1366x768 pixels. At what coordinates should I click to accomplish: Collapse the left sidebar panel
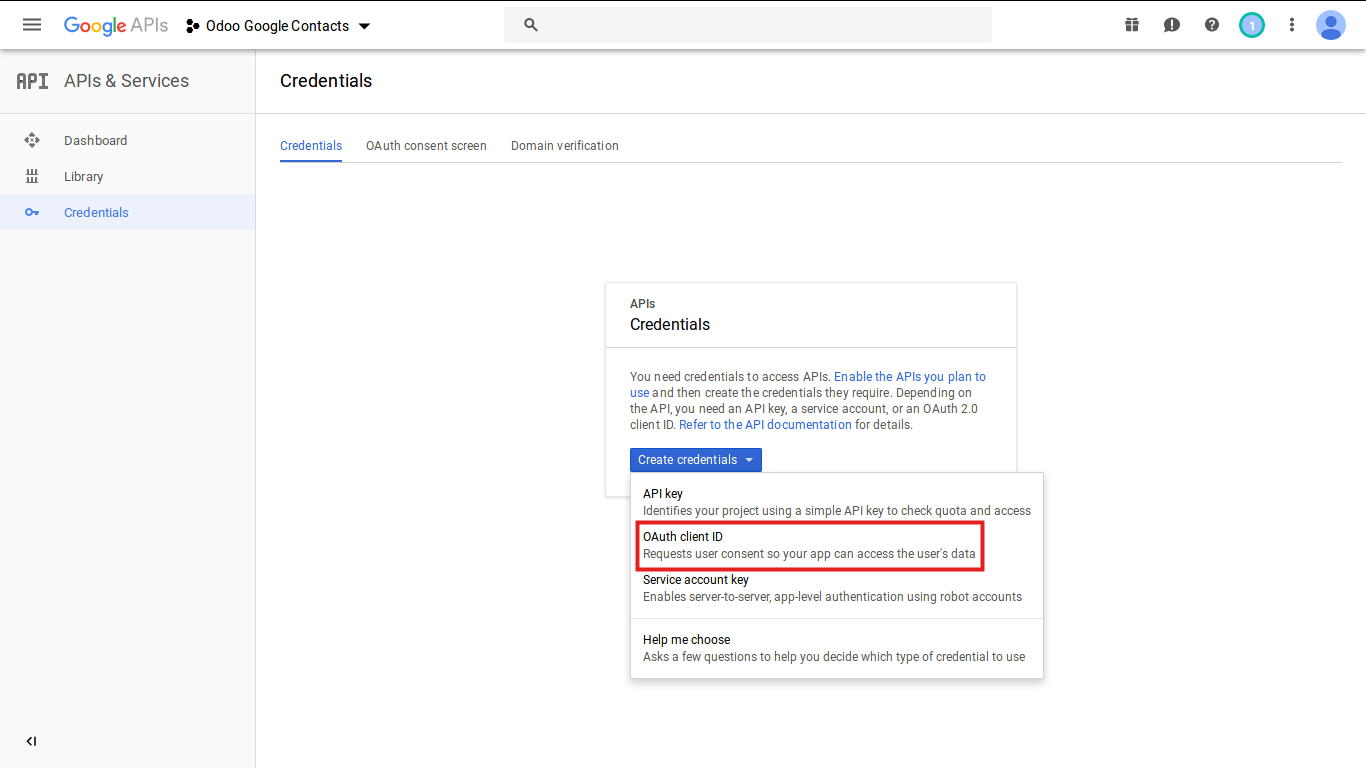(x=31, y=741)
